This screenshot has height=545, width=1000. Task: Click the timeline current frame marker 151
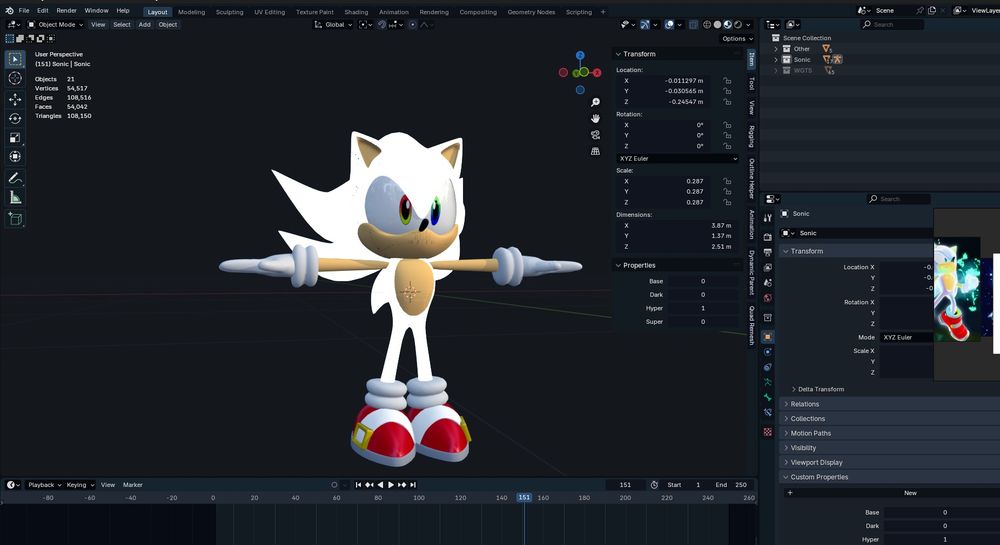click(524, 498)
